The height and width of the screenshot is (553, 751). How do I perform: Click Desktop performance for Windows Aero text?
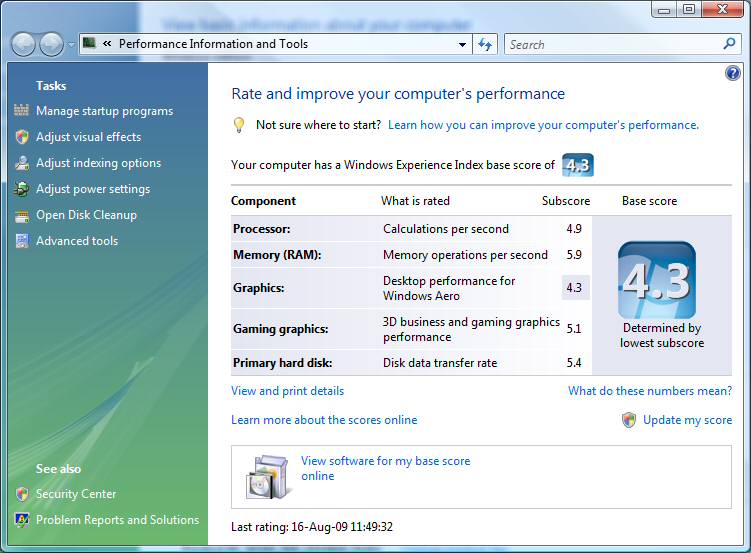(x=449, y=288)
